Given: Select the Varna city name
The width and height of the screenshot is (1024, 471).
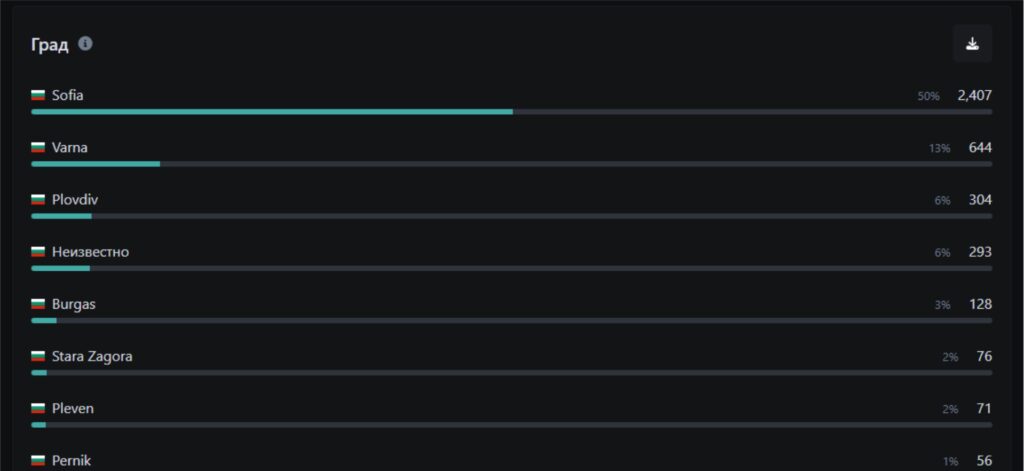Looking at the screenshot, I should click(x=70, y=148).
